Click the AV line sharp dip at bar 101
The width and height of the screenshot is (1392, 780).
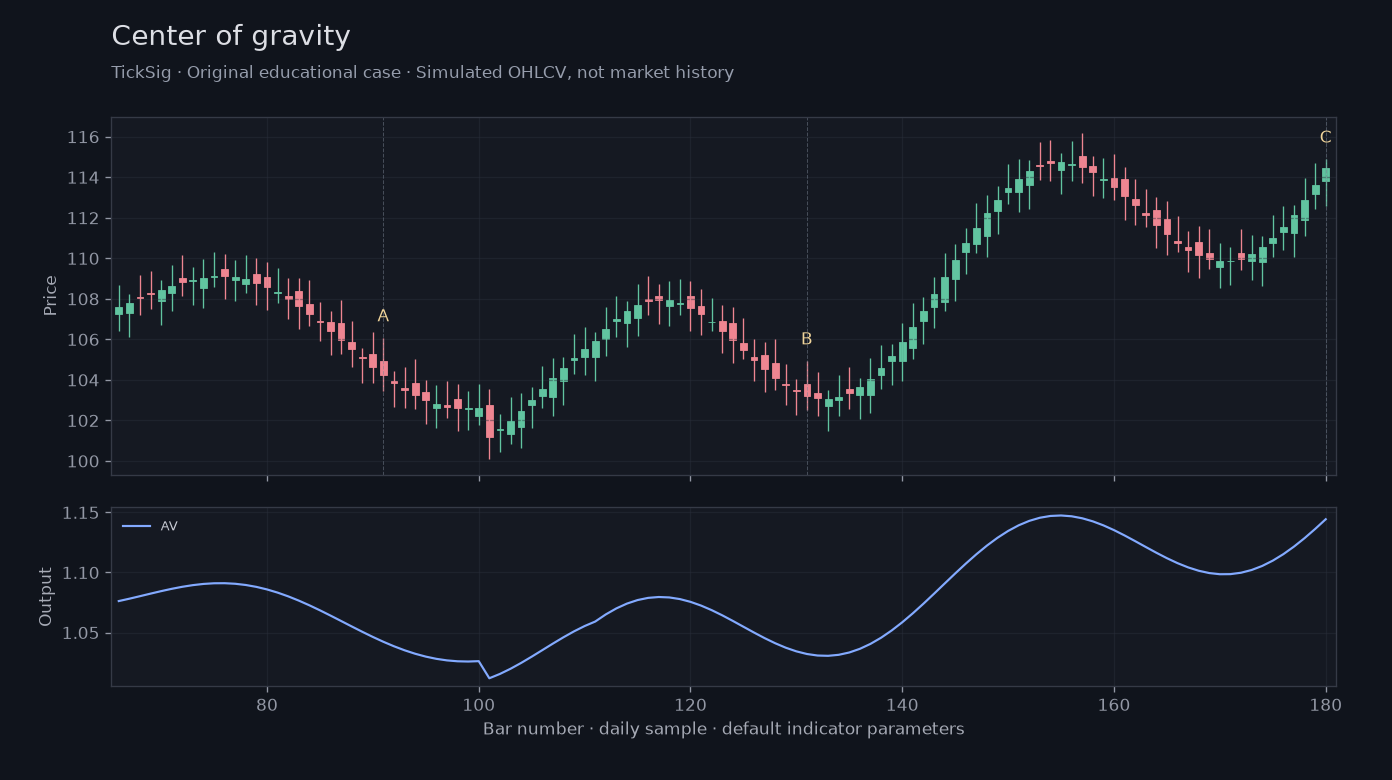pyautogui.click(x=489, y=678)
